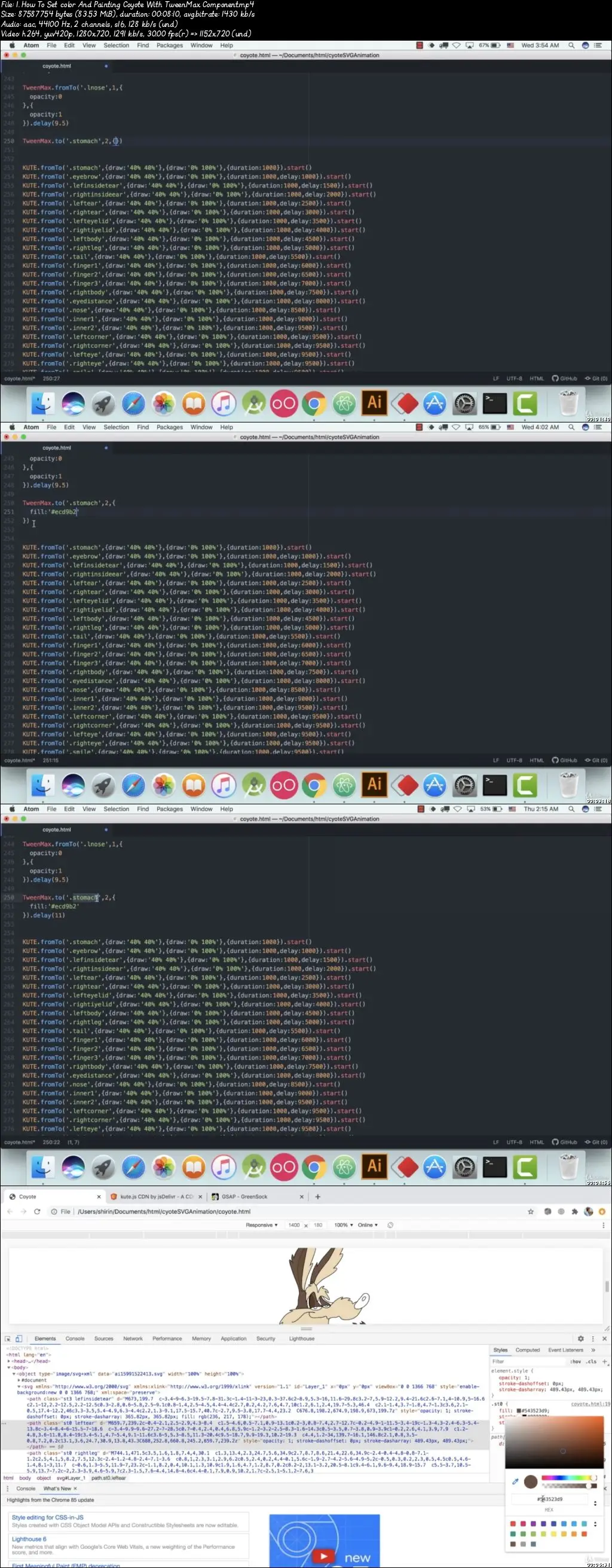Toggle the DevTools device toolbar icon
This screenshot has width=612, height=1568.
tap(19, 1339)
